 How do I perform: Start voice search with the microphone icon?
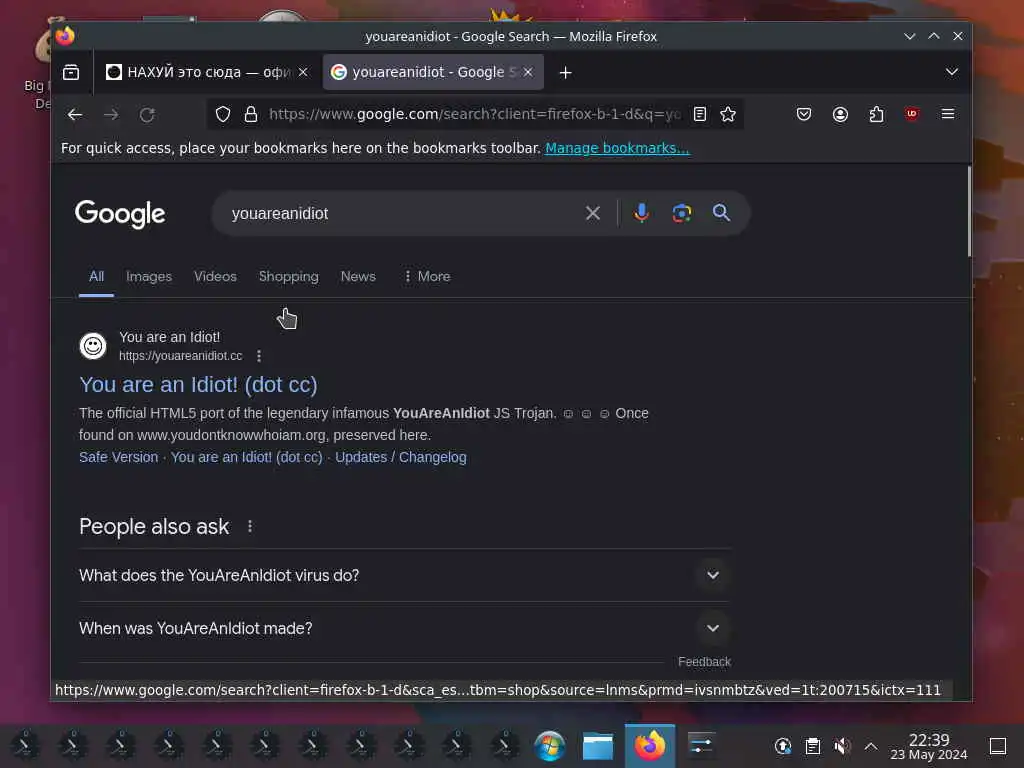tap(641, 213)
